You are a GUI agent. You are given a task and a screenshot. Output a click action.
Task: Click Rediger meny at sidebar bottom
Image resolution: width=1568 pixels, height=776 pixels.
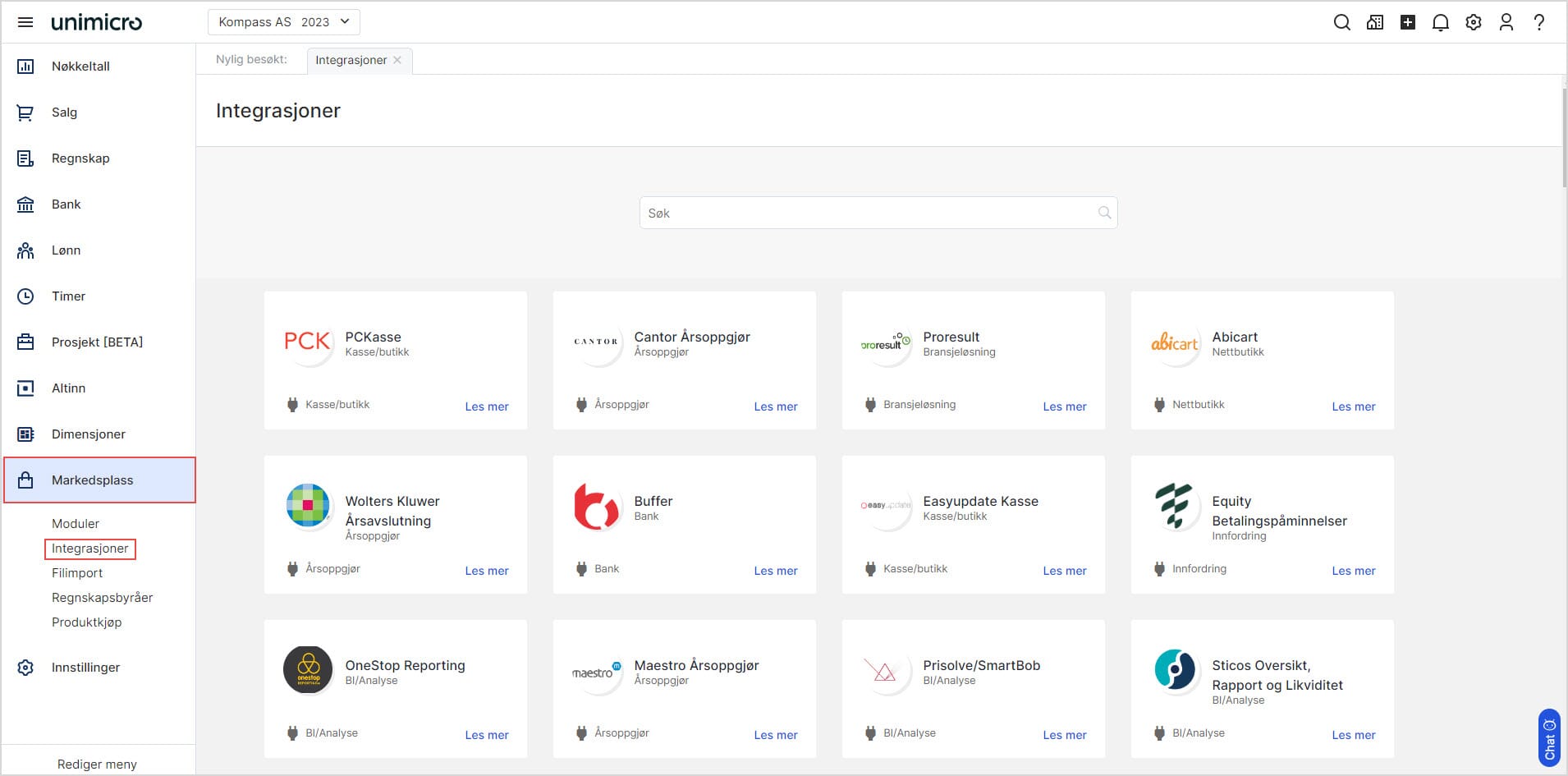(x=97, y=765)
